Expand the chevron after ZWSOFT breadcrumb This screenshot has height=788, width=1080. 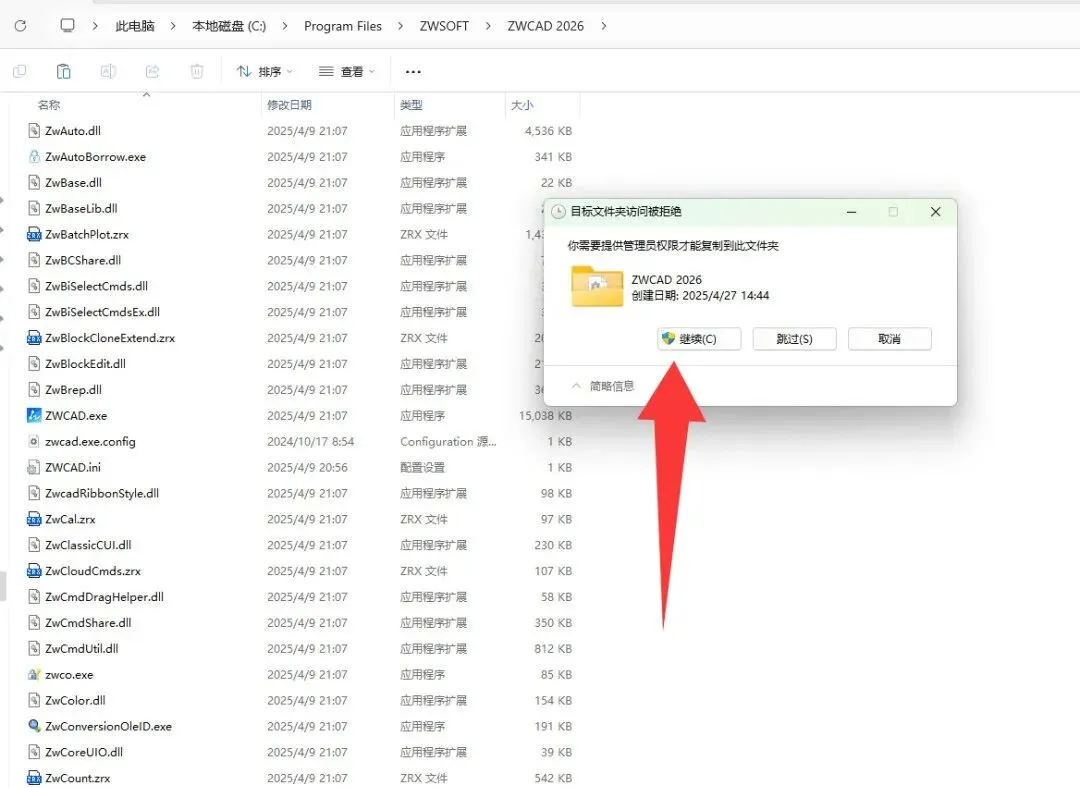click(488, 26)
